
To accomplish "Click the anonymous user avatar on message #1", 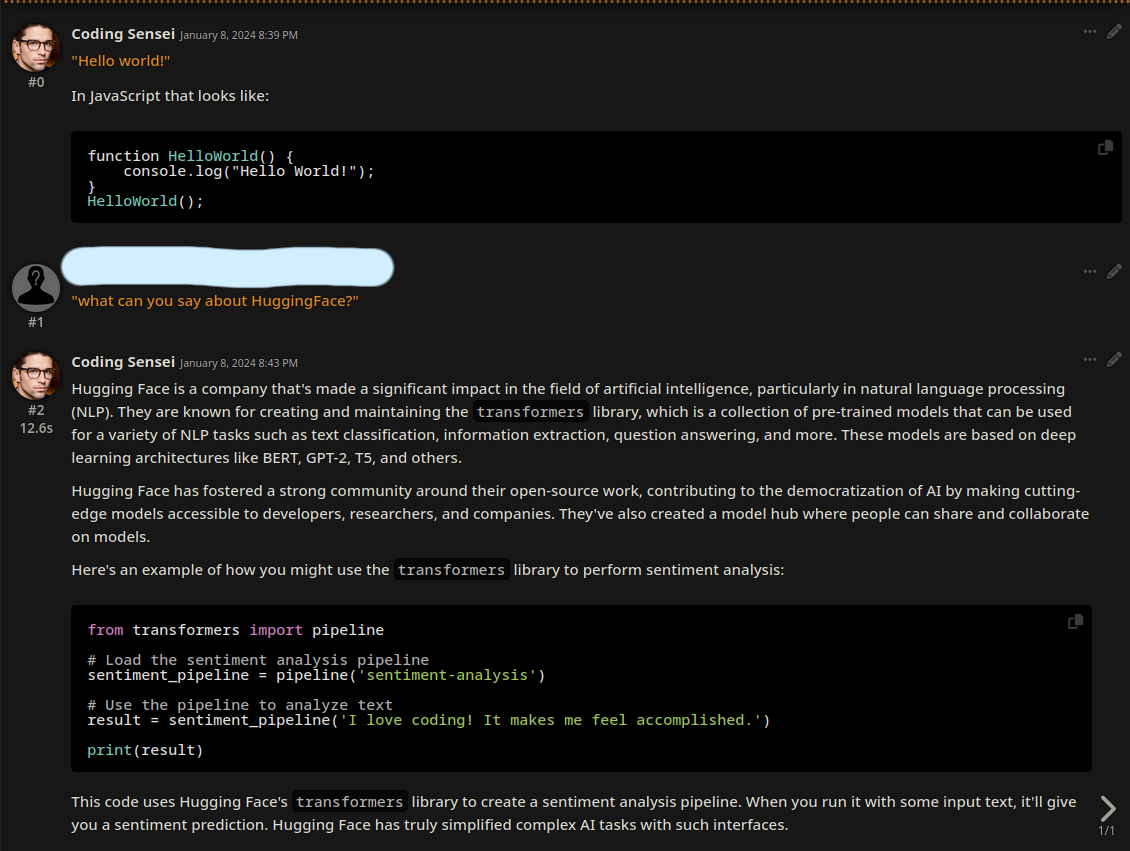I will (36, 288).
